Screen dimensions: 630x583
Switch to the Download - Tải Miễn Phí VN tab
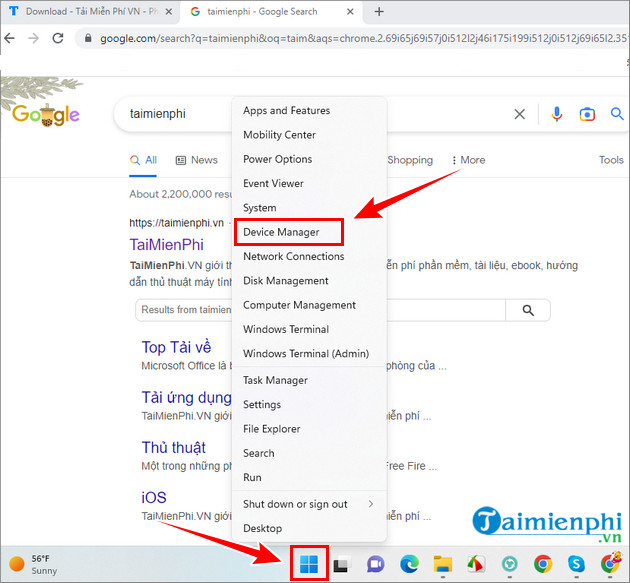click(90, 12)
